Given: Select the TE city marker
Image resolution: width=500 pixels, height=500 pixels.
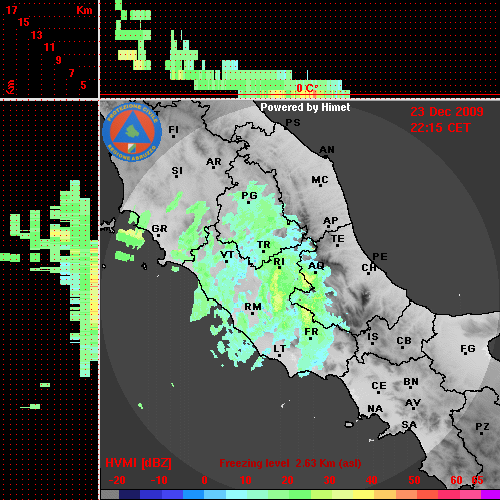Looking at the screenshot, I should 337,245.
